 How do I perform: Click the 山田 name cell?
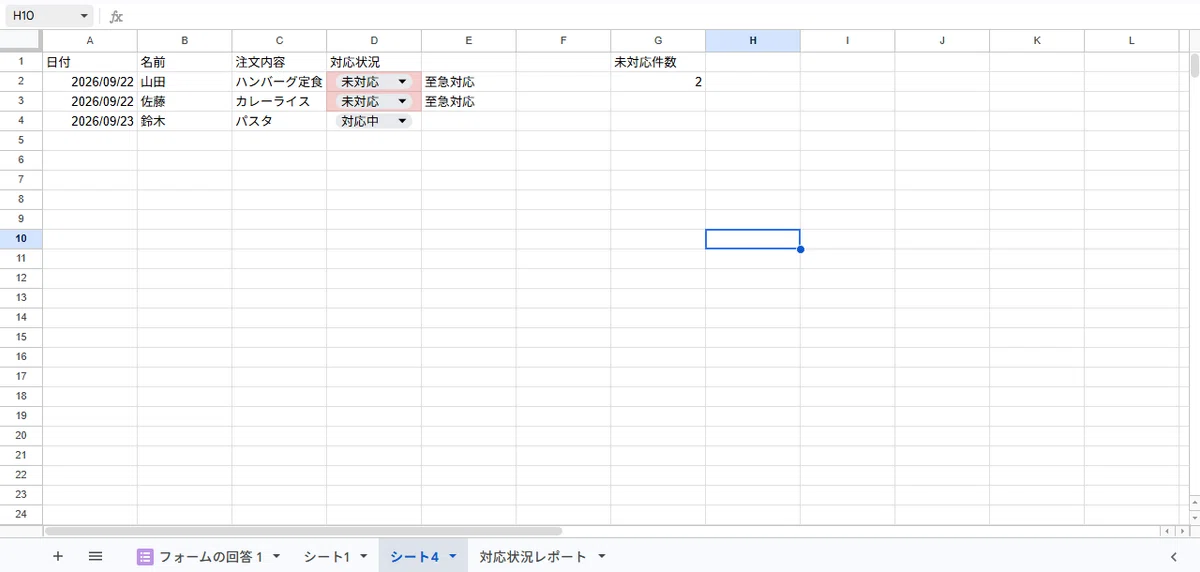point(185,82)
